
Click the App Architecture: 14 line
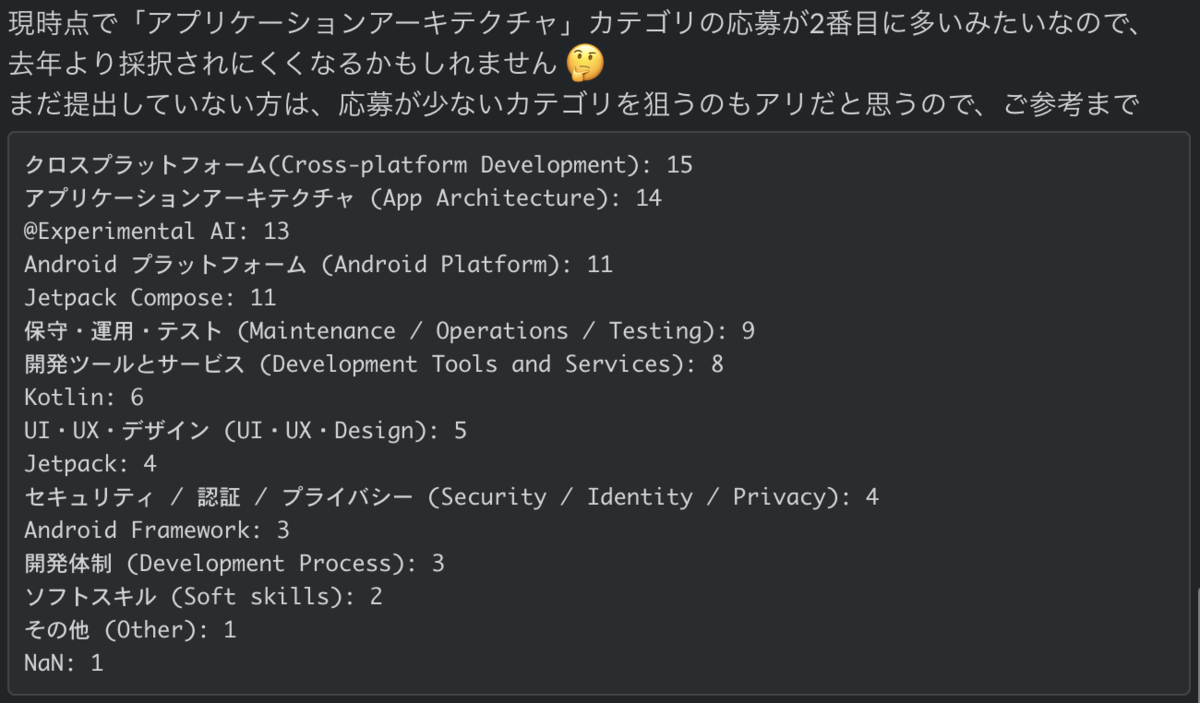tap(343, 198)
